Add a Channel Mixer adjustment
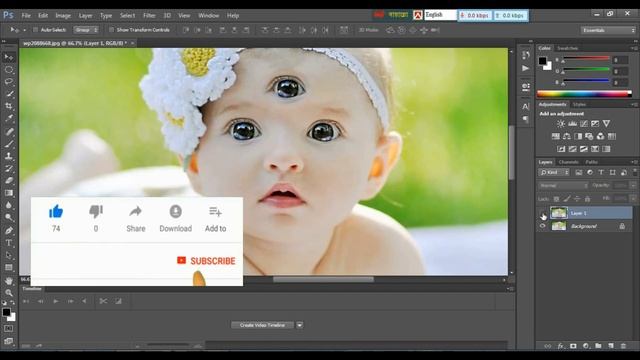 [600, 136]
